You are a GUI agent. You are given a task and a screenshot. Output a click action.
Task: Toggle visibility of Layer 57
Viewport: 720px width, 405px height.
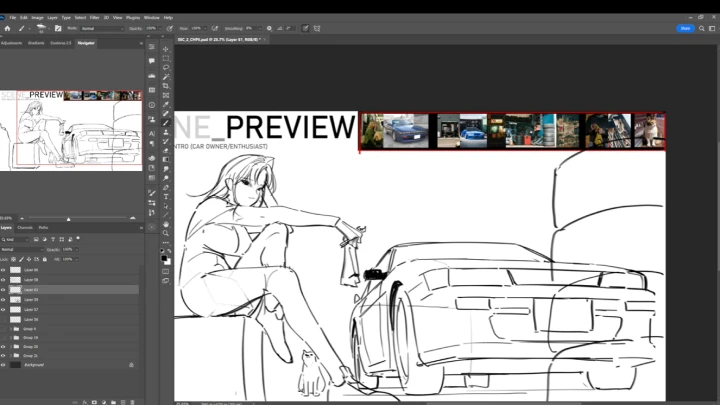pyautogui.click(x=3, y=309)
